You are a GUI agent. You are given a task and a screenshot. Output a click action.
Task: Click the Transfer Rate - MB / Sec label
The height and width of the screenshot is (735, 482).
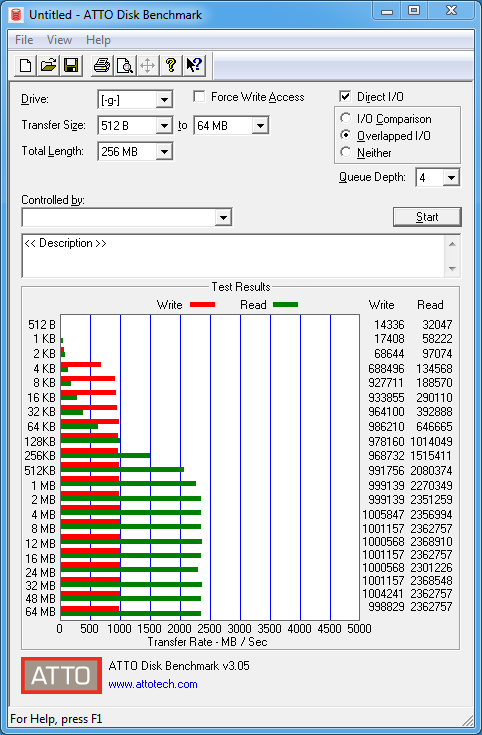click(207, 642)
